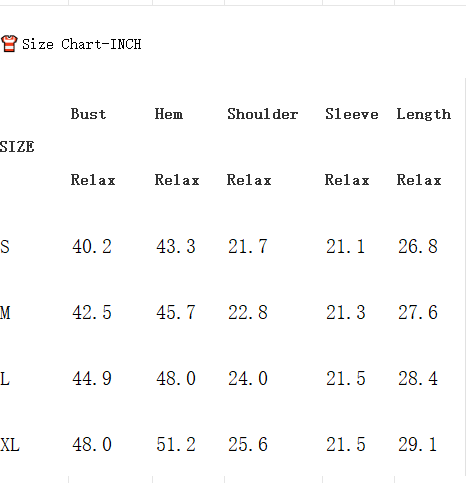Click the t-shirt icon beside Size Chart
Image resolution: width=466 pixels, height=483 pixels.
click(x=9, y=44)
